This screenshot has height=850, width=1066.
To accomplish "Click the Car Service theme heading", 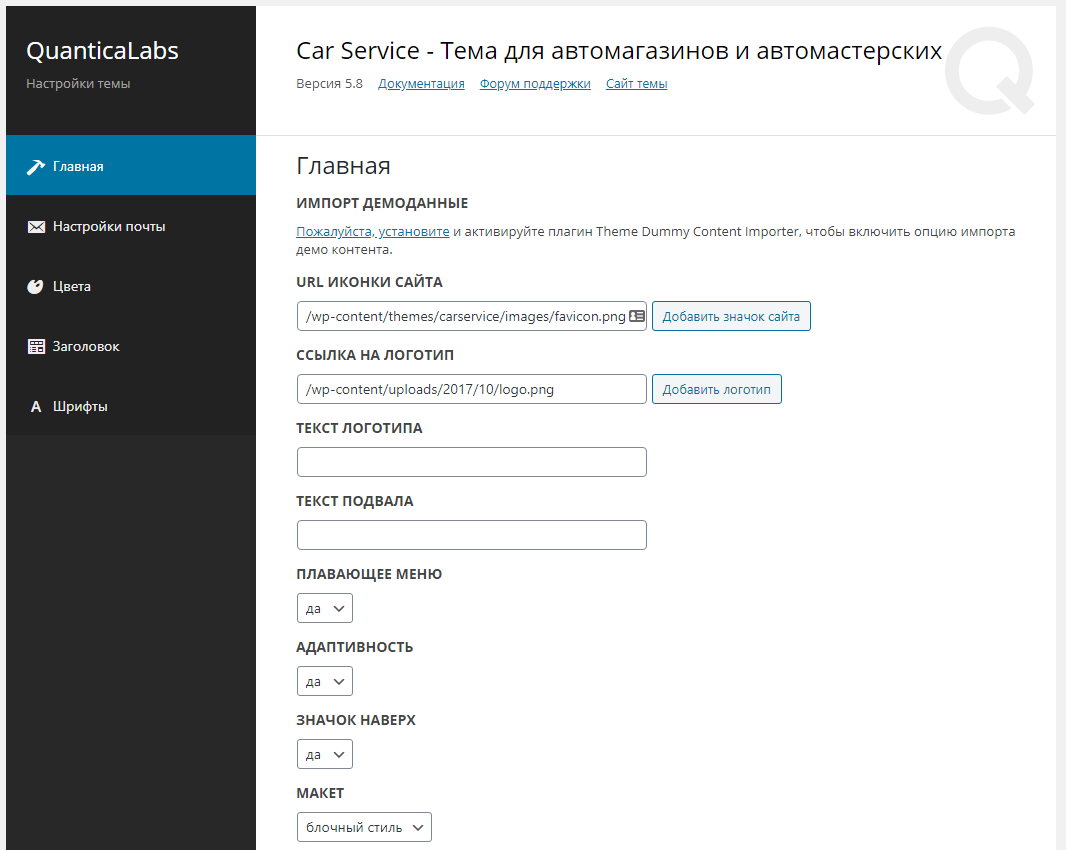I will pyautogui.click(x=619, y=51).
